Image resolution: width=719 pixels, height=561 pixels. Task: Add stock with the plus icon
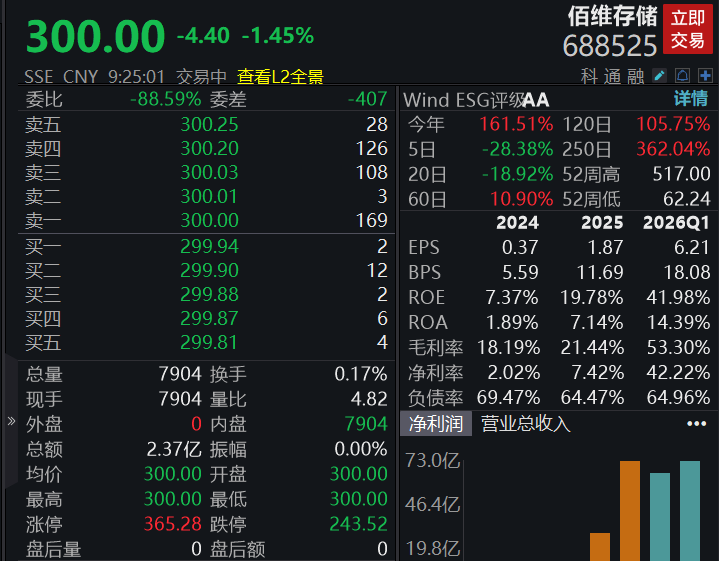click(705, 76)
